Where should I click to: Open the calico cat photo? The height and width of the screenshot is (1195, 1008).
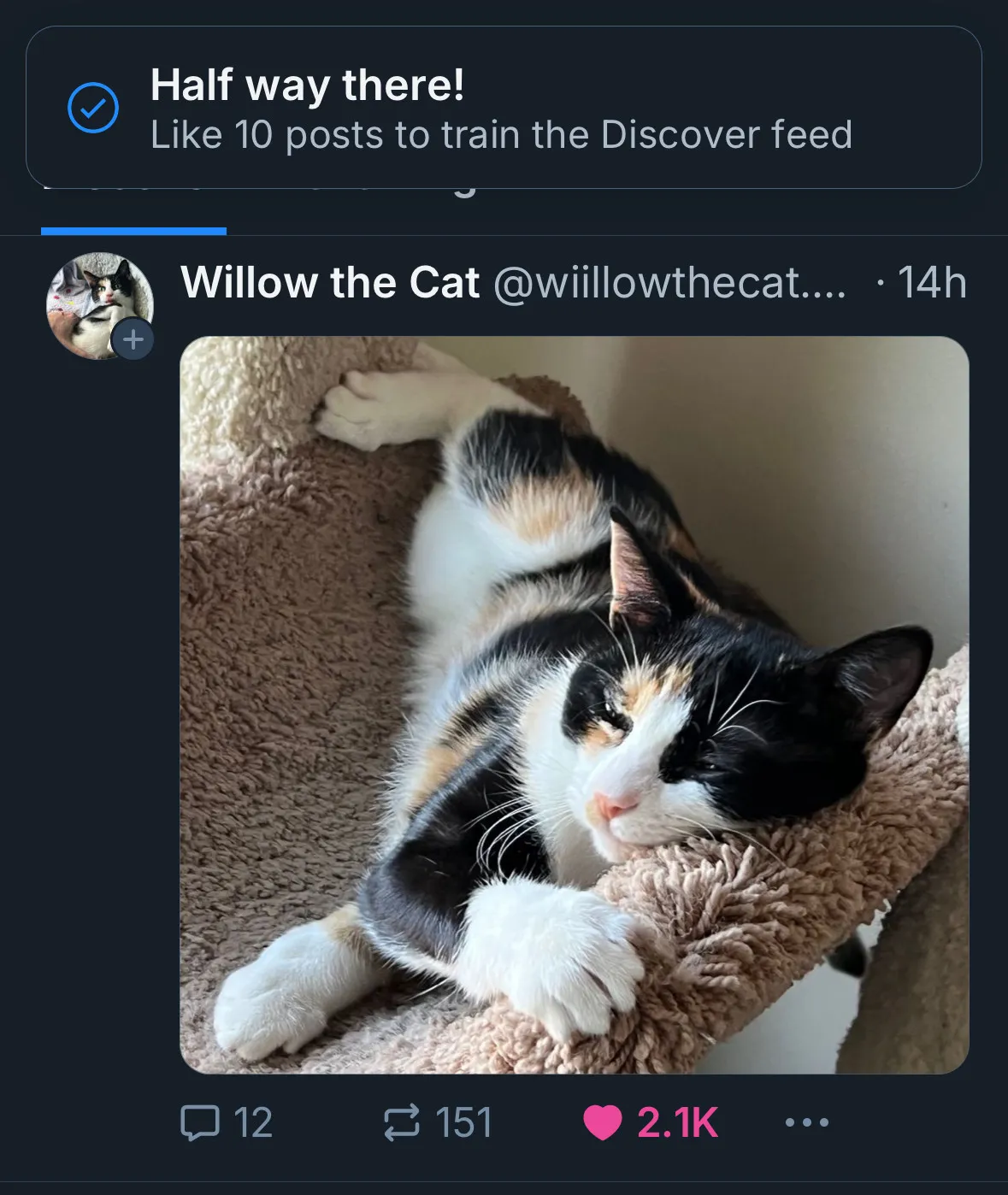(x=574, y=704)
